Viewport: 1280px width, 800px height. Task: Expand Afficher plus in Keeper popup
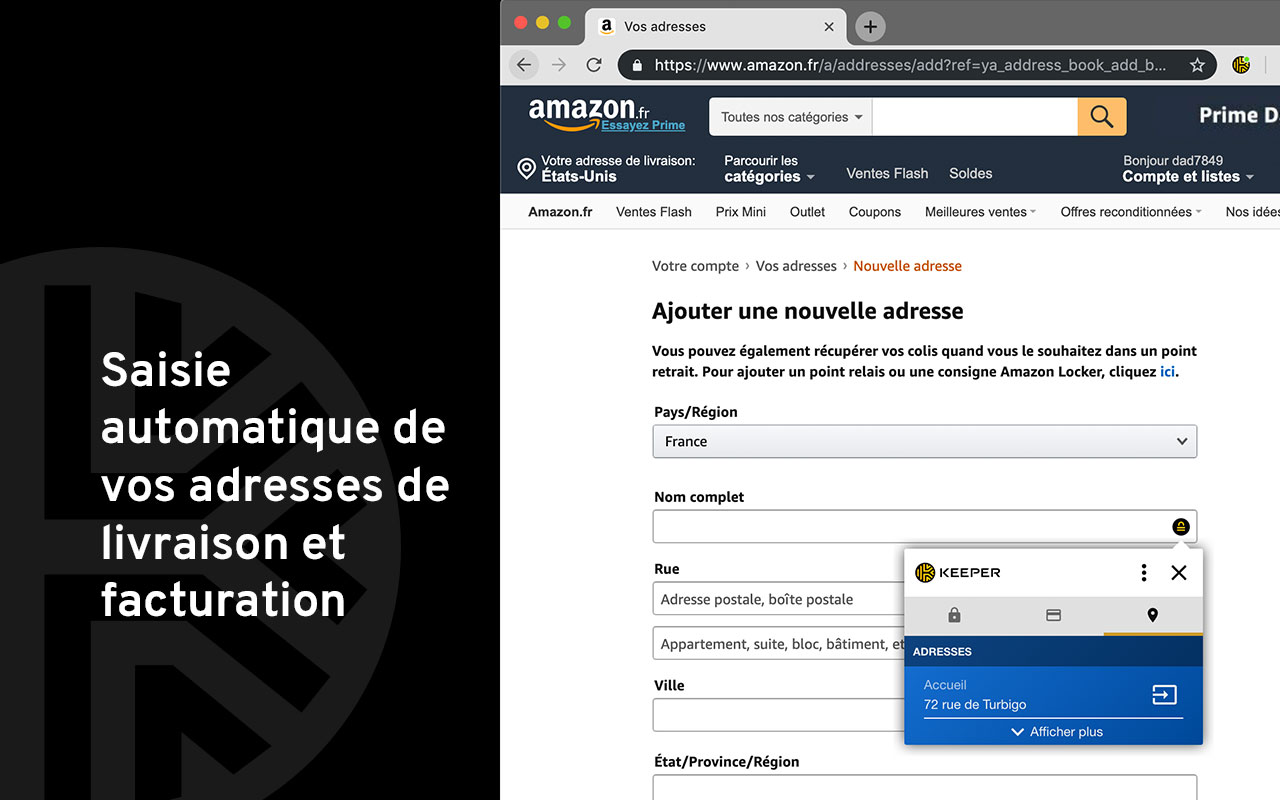pyautogui.click(x=1056, y=732)
